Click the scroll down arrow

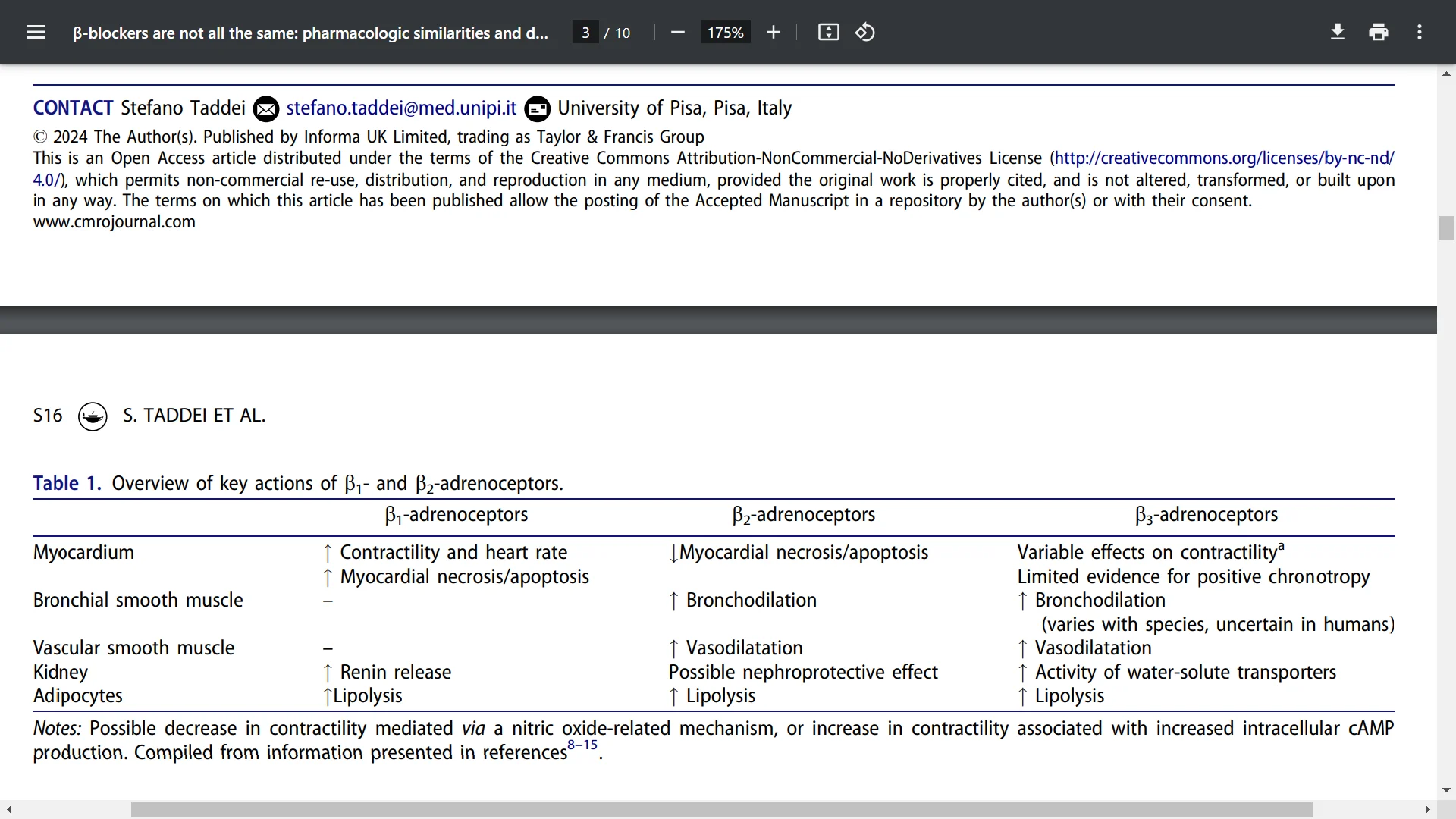click(1446, 790)
